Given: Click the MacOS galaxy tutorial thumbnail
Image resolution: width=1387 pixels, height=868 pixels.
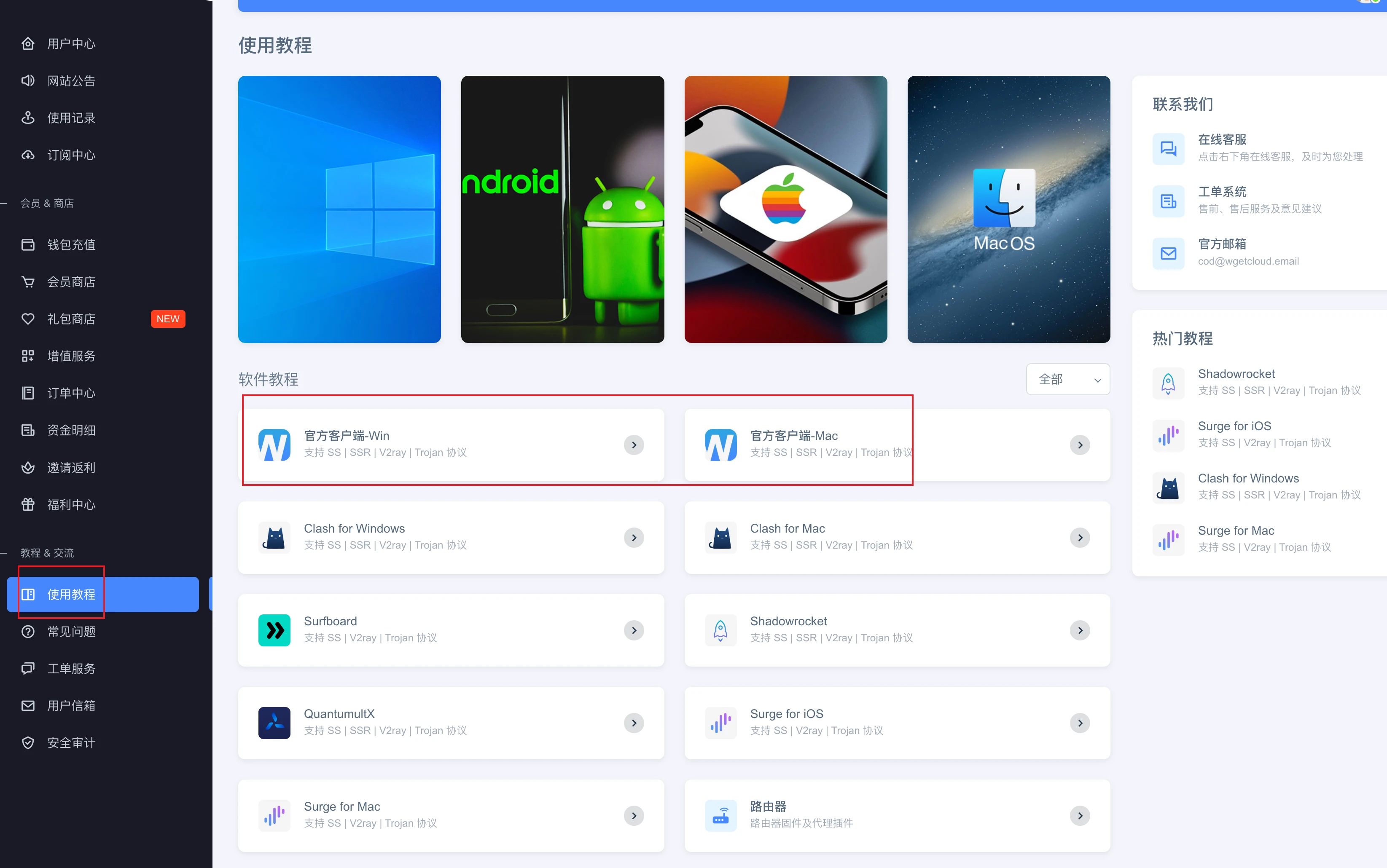Looking at the screenshot, I should pyautogui.click(x=1008, y=209).
